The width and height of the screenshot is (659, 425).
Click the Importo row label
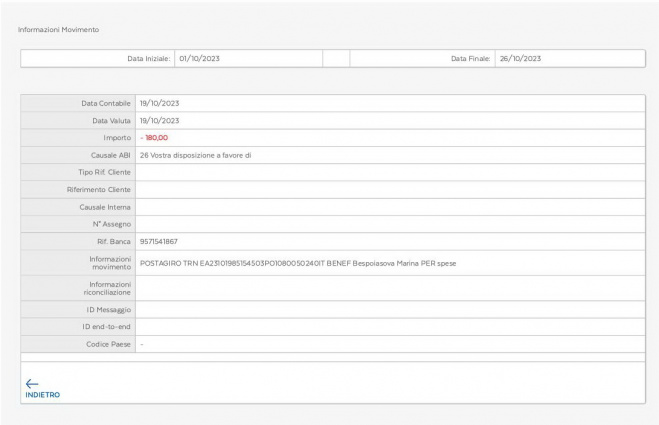[x=118, y=137]
